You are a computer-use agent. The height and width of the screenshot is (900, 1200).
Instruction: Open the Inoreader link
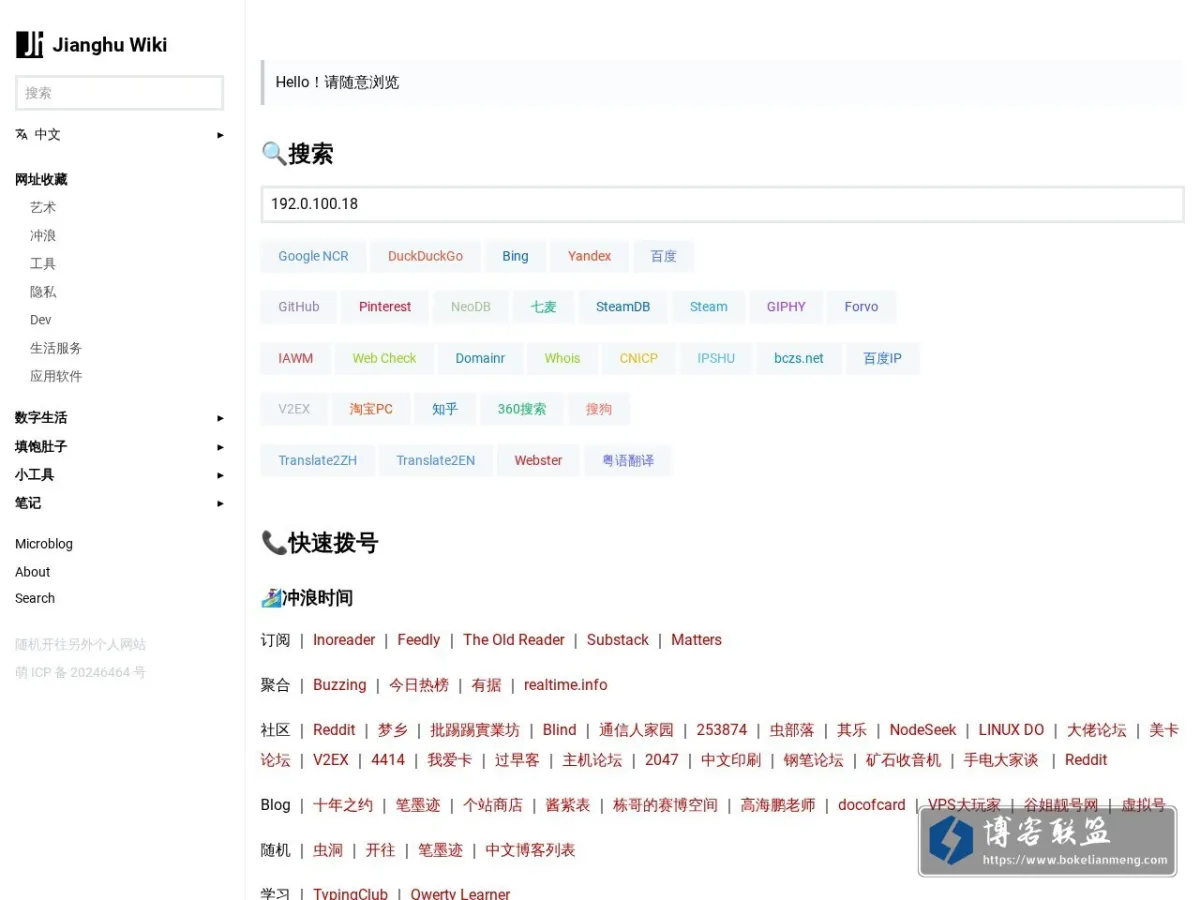tap(344, 640)
